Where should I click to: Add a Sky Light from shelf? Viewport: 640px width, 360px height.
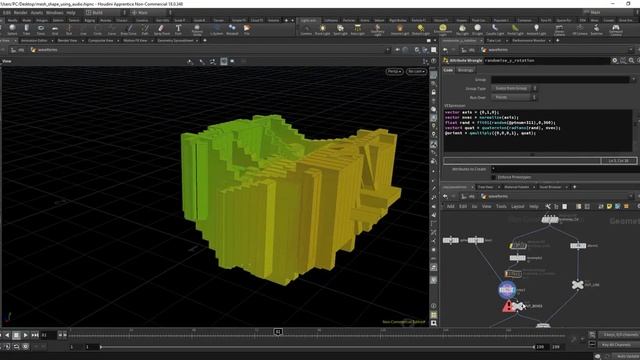(462, 29)
